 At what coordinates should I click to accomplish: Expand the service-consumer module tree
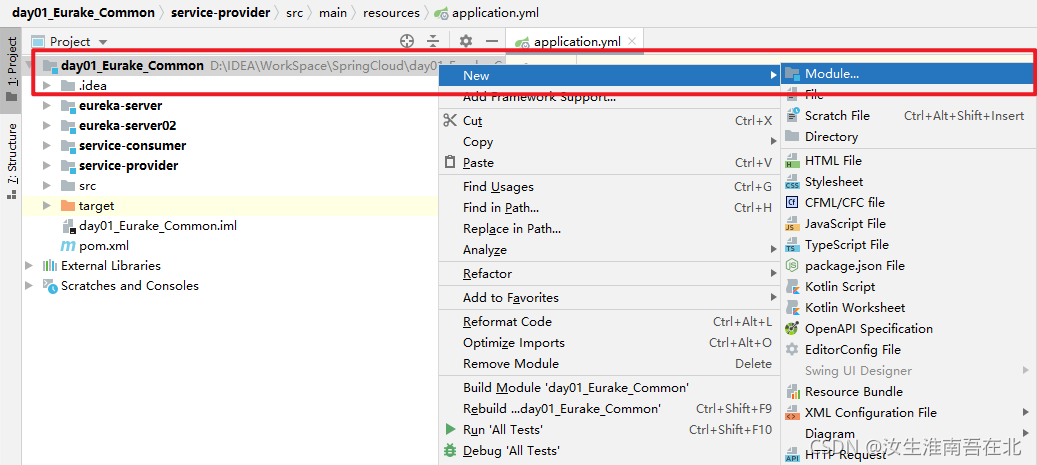pyautogui.click(x=47, y=146)
